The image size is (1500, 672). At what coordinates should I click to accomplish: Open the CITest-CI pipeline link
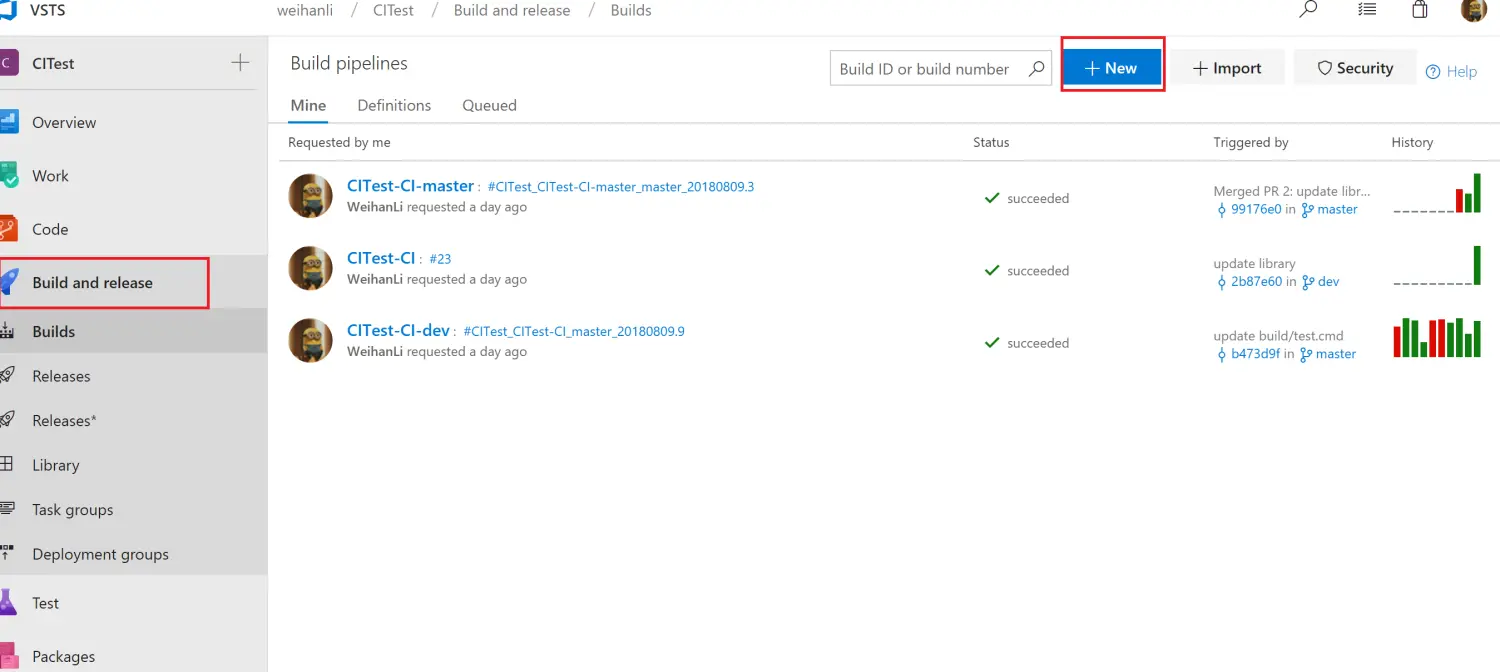coord(381,258)
